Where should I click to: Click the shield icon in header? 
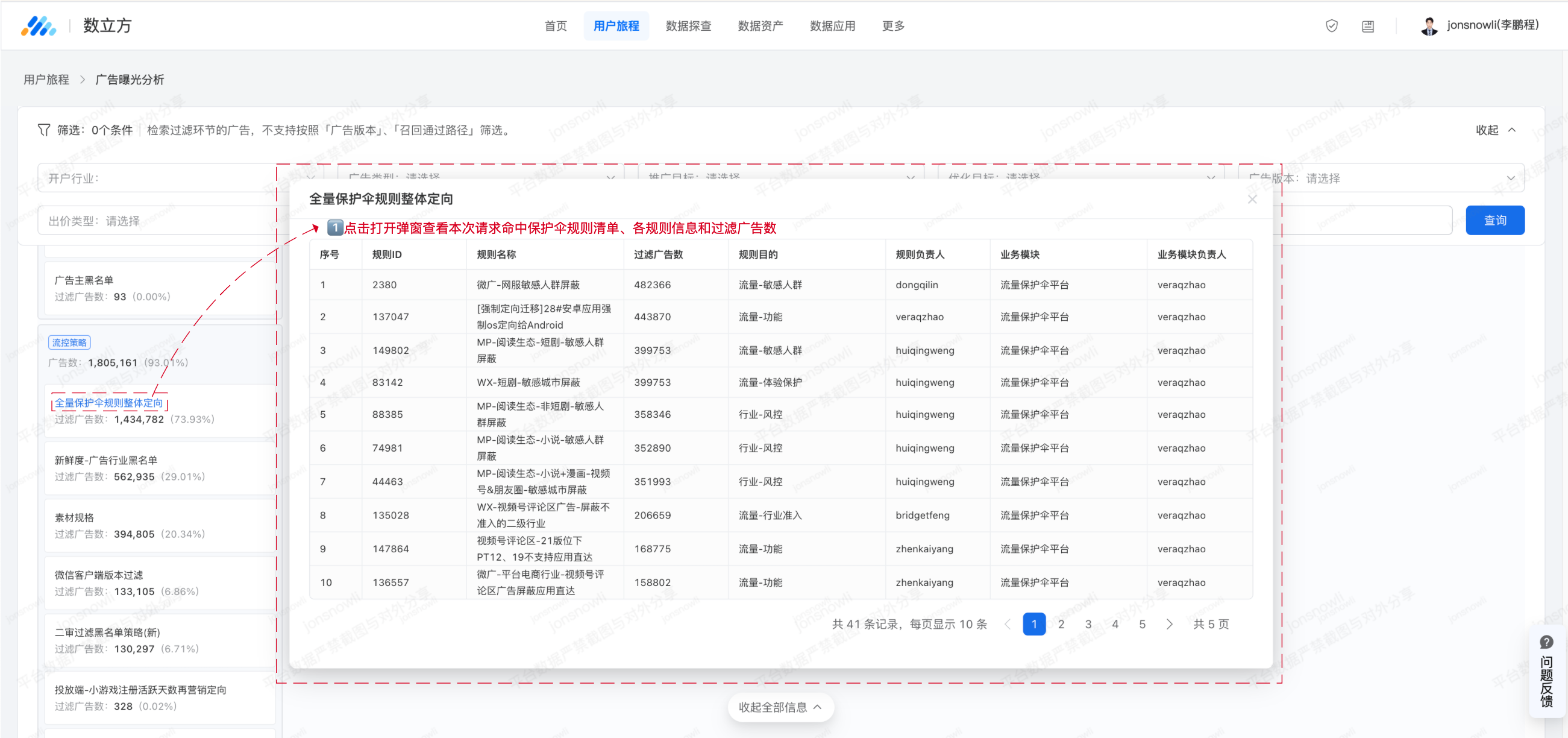point(1331,25)
